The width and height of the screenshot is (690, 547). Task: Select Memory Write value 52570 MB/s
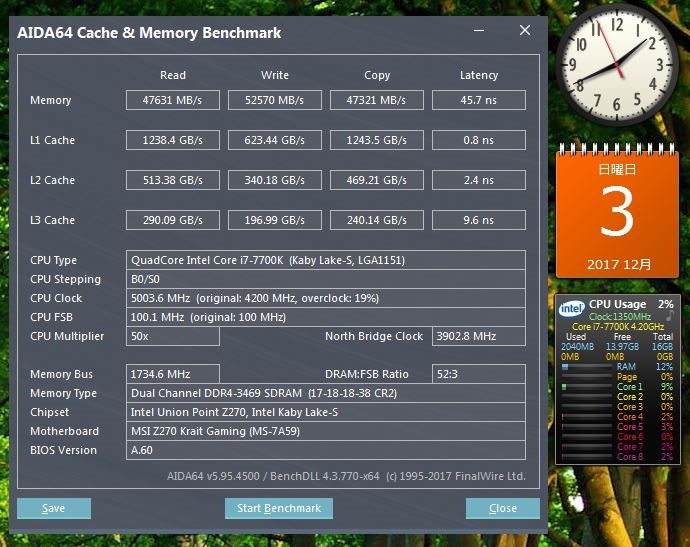pos(275,100)
